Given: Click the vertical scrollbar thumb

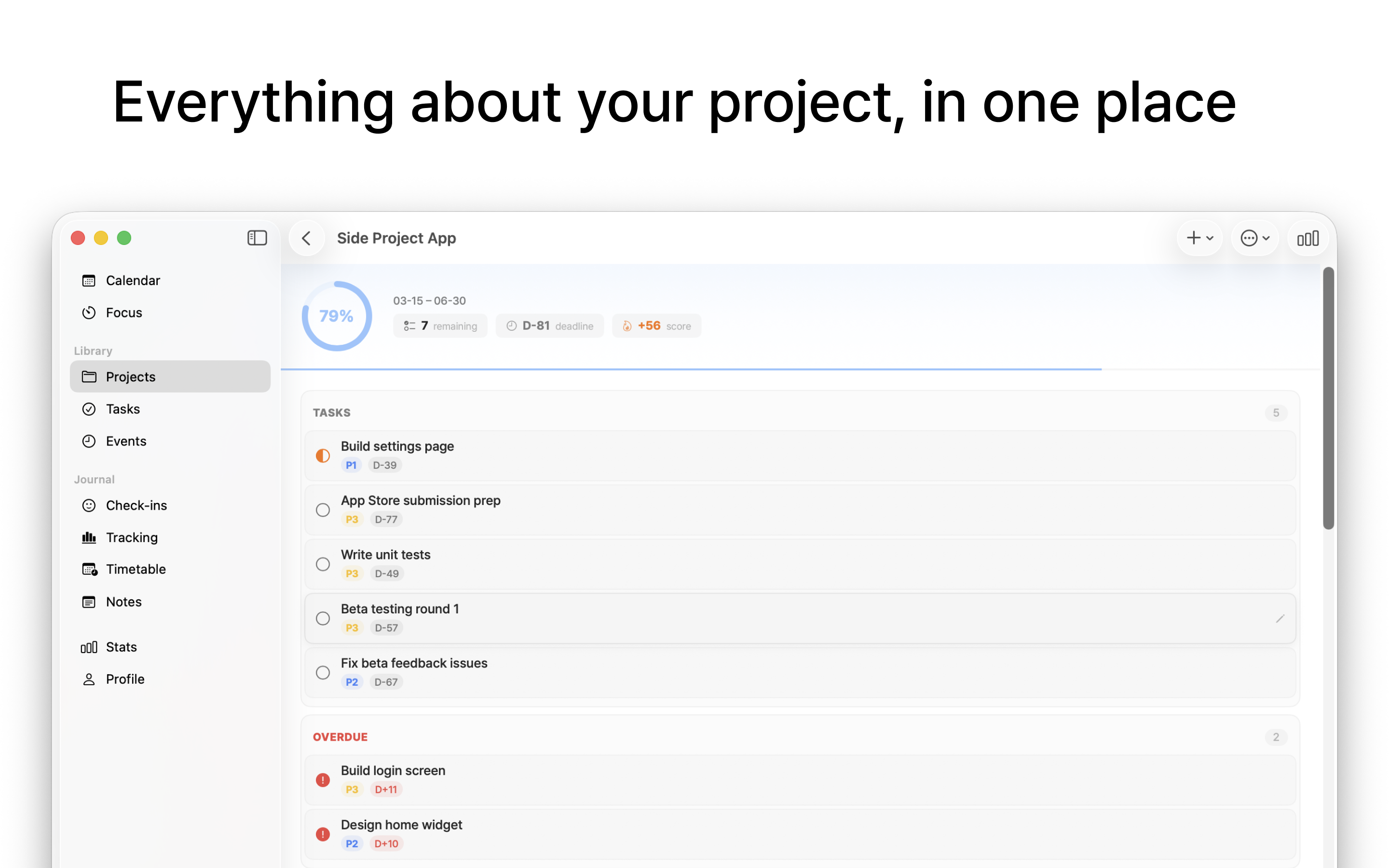Looking at the screenshot, I should tap(1328, 398).
